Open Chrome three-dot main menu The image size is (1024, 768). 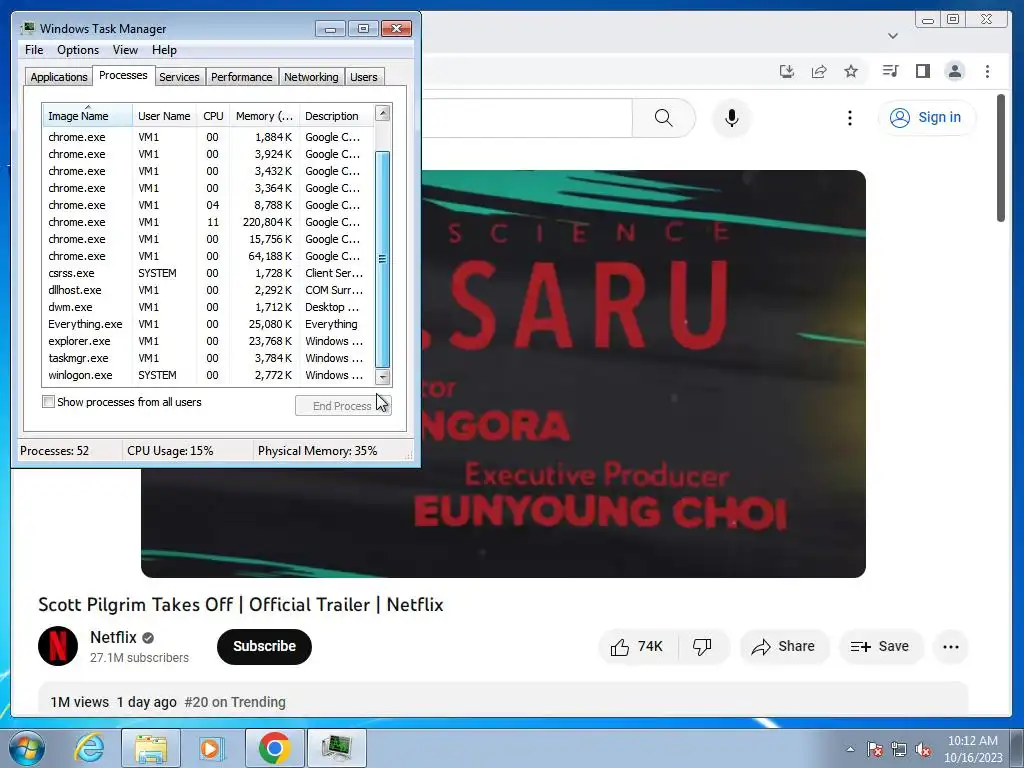(x=987, y=71)
